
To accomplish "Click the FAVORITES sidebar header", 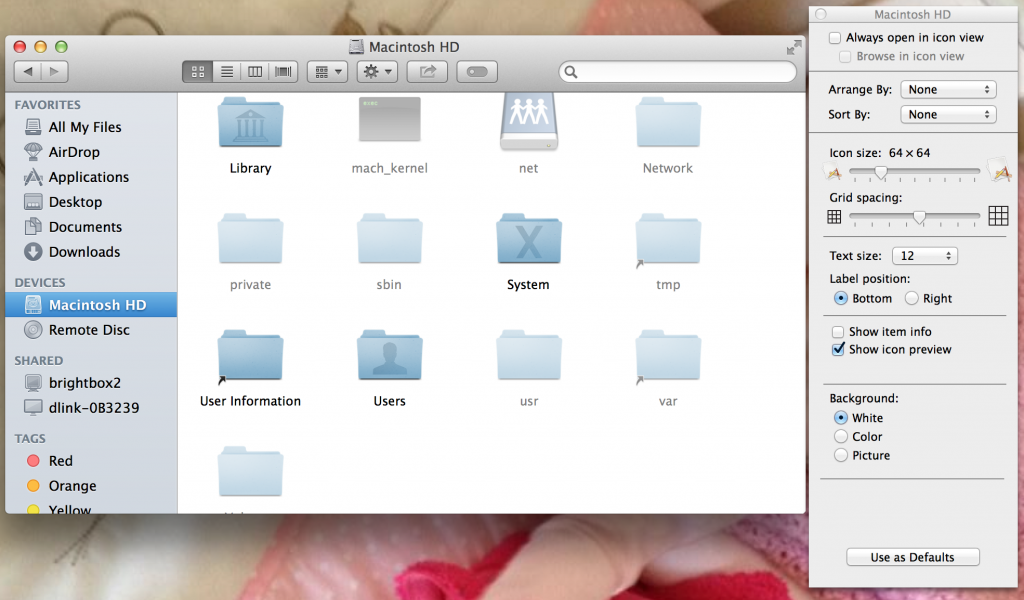I will [48, 104].
